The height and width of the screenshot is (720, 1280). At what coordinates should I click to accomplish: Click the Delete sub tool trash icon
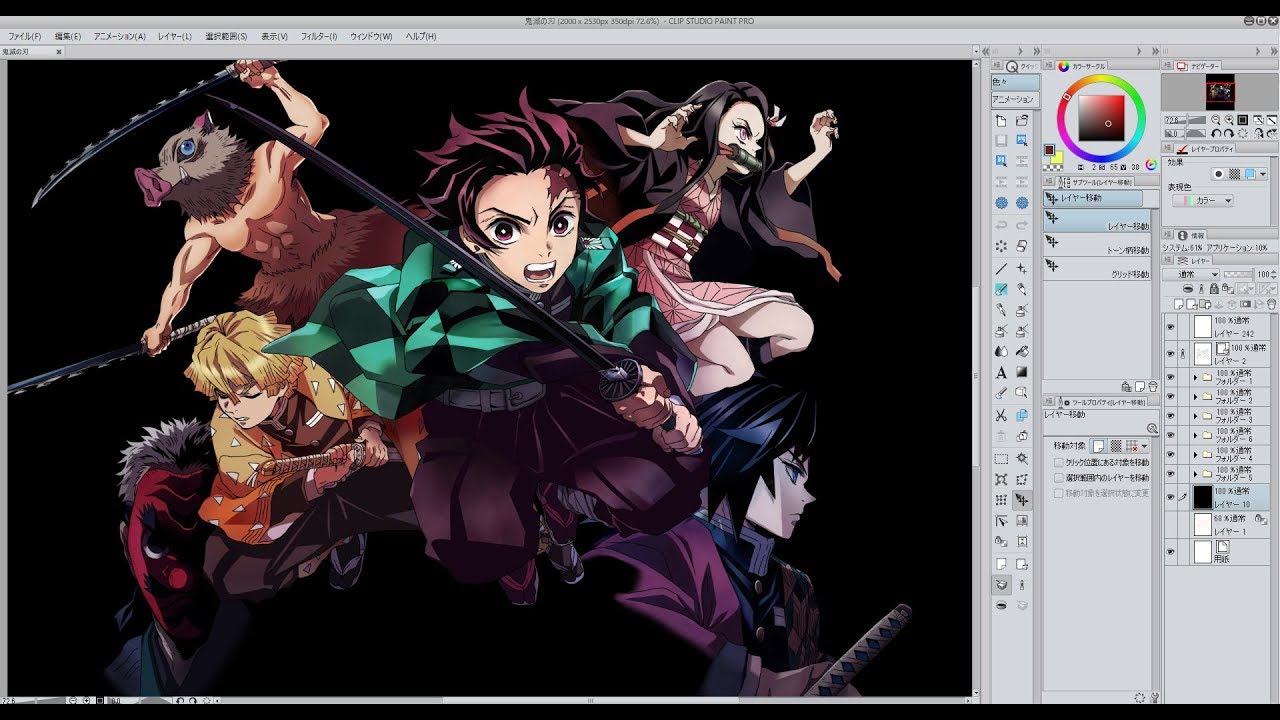tap(1152, 386)
